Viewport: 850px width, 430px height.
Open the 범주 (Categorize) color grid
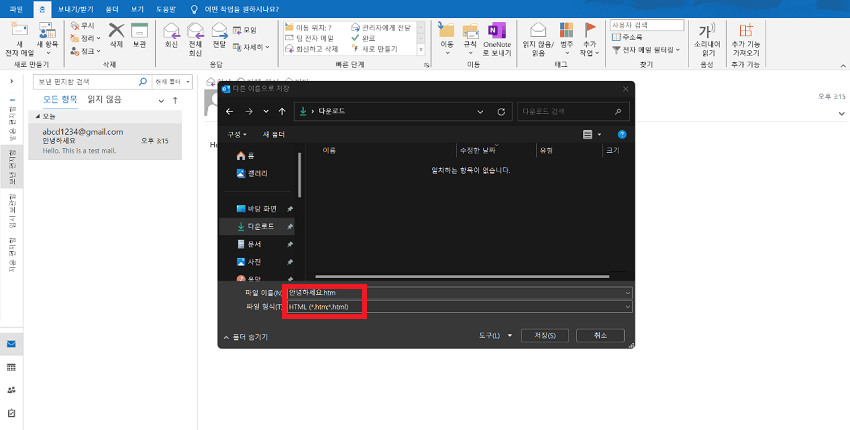click(x=566, y=30)
